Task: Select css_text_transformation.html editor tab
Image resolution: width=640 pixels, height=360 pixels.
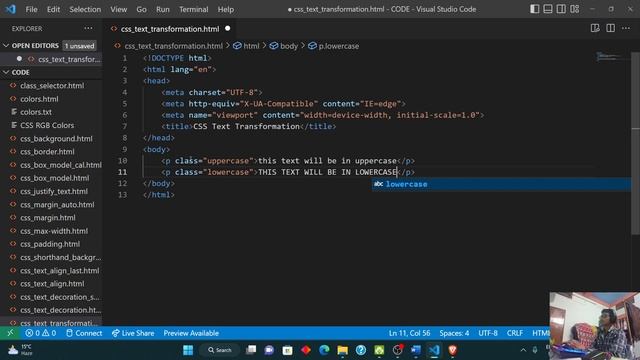Action: click(x=170, y=29)
